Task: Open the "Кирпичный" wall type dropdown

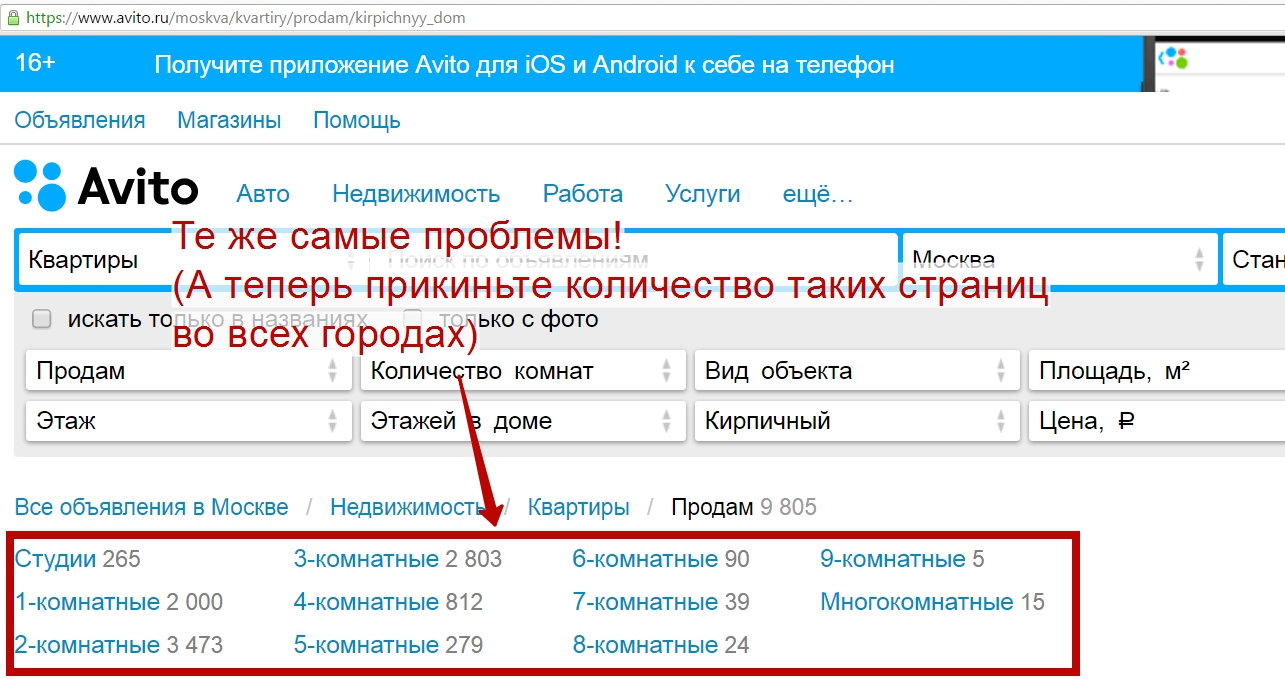Action: point(856,421)
